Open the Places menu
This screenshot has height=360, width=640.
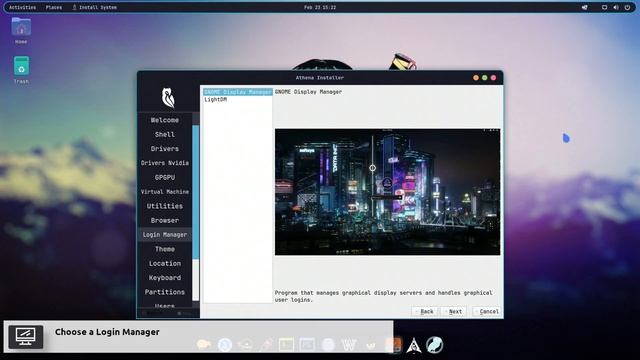54,7
